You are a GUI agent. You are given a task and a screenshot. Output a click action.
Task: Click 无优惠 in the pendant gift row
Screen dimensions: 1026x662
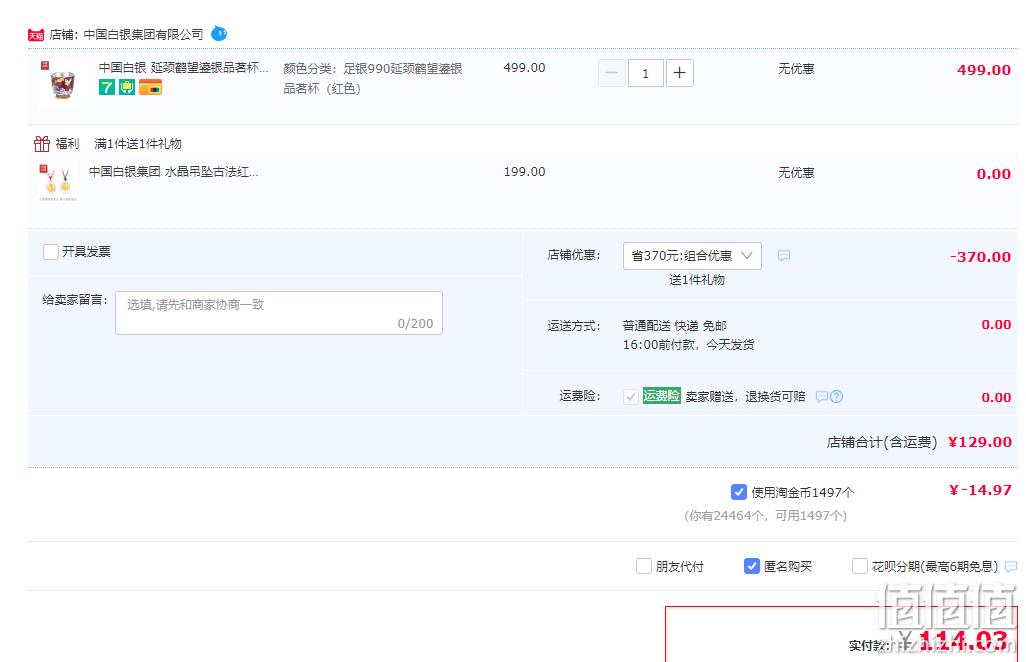(796, 173)
